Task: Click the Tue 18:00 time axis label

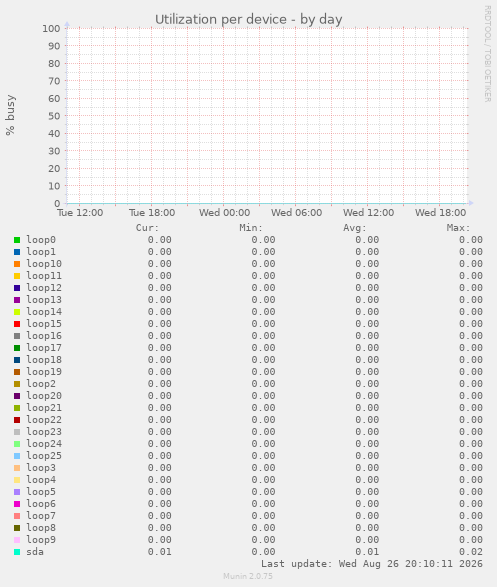Action: click(152, 213)
